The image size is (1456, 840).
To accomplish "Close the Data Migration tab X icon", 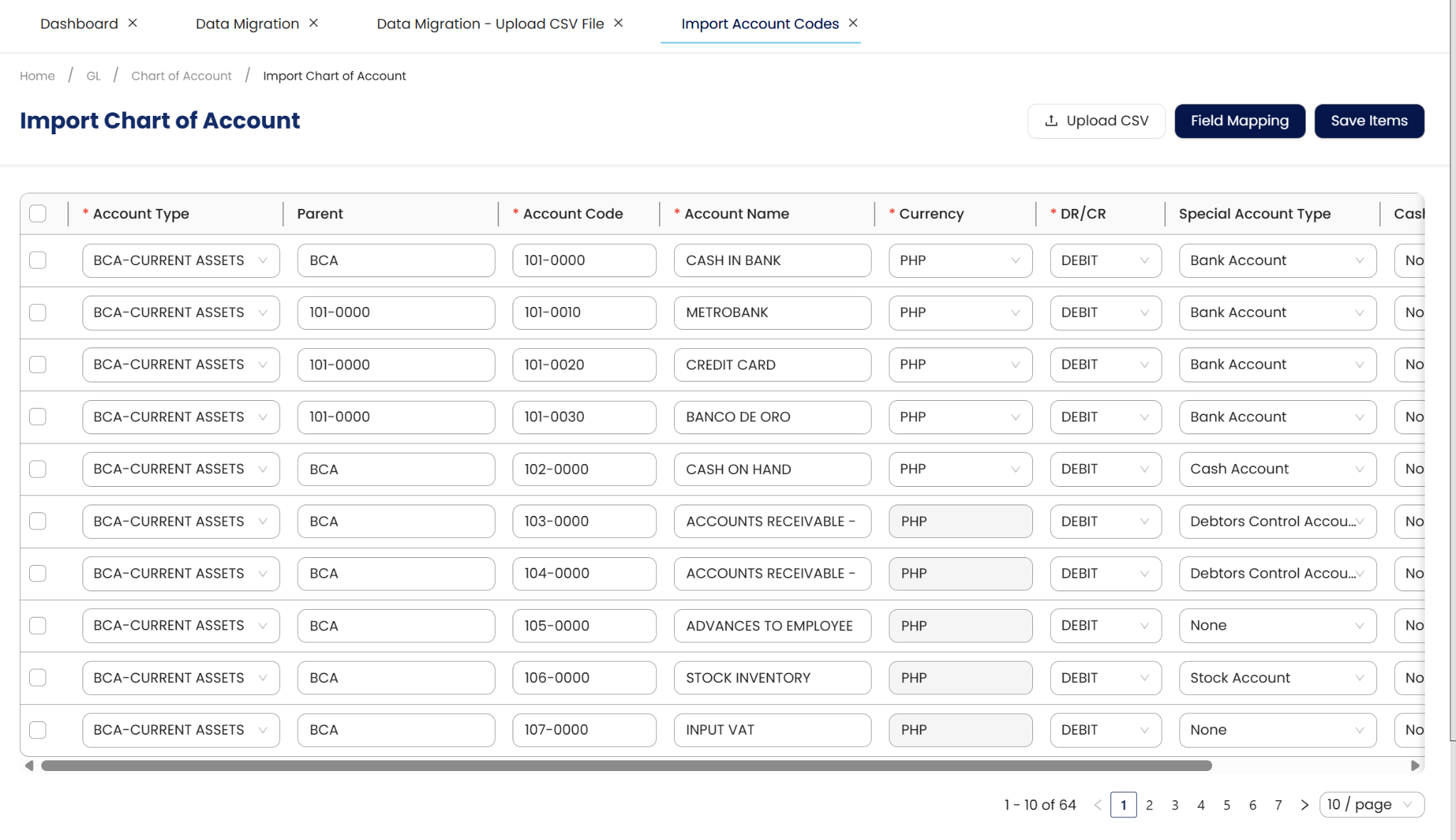I will tap(314, 23).
